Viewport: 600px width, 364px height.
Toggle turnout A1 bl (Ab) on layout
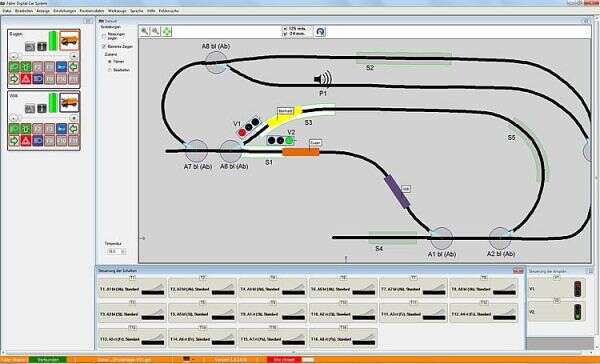click(442, 238)
